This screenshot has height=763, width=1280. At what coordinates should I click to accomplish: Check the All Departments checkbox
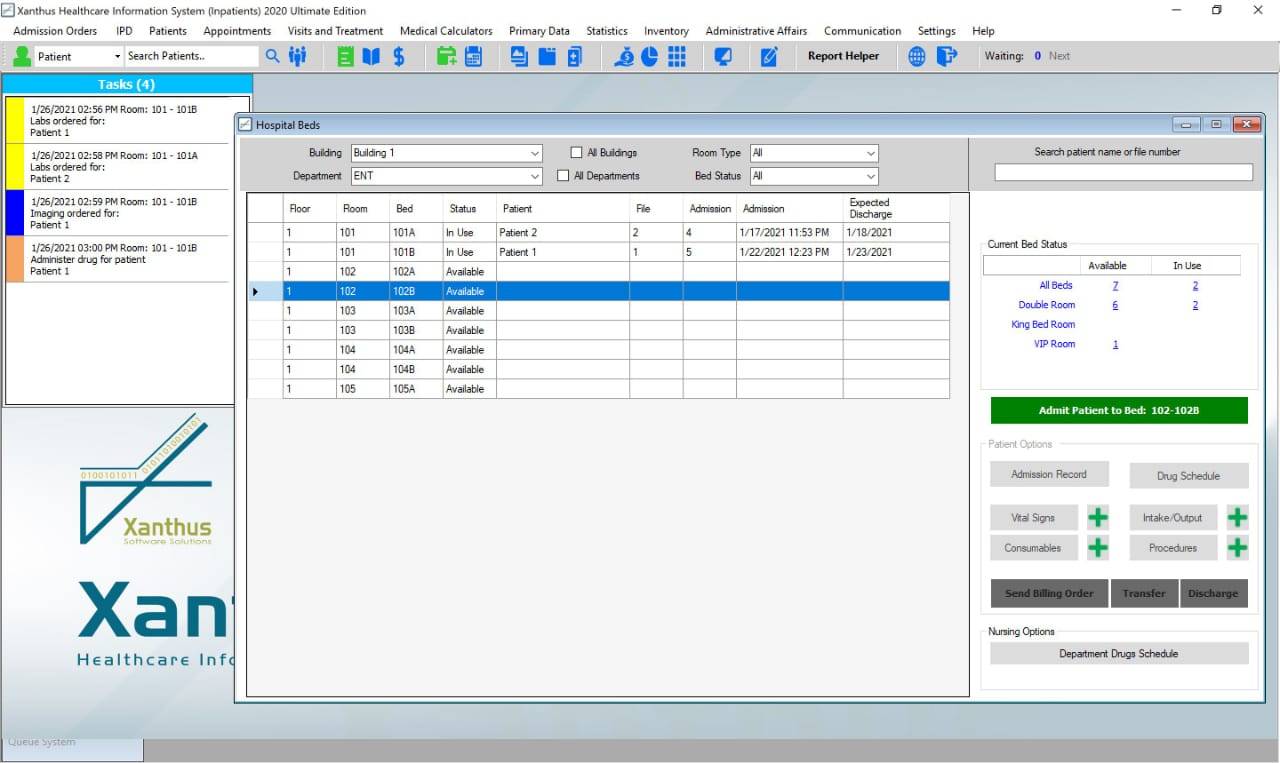tap(563, 176)
